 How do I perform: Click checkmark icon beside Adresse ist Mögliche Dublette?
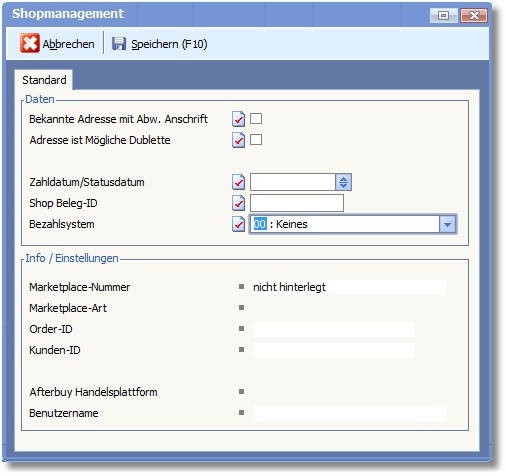pos(238,140)
